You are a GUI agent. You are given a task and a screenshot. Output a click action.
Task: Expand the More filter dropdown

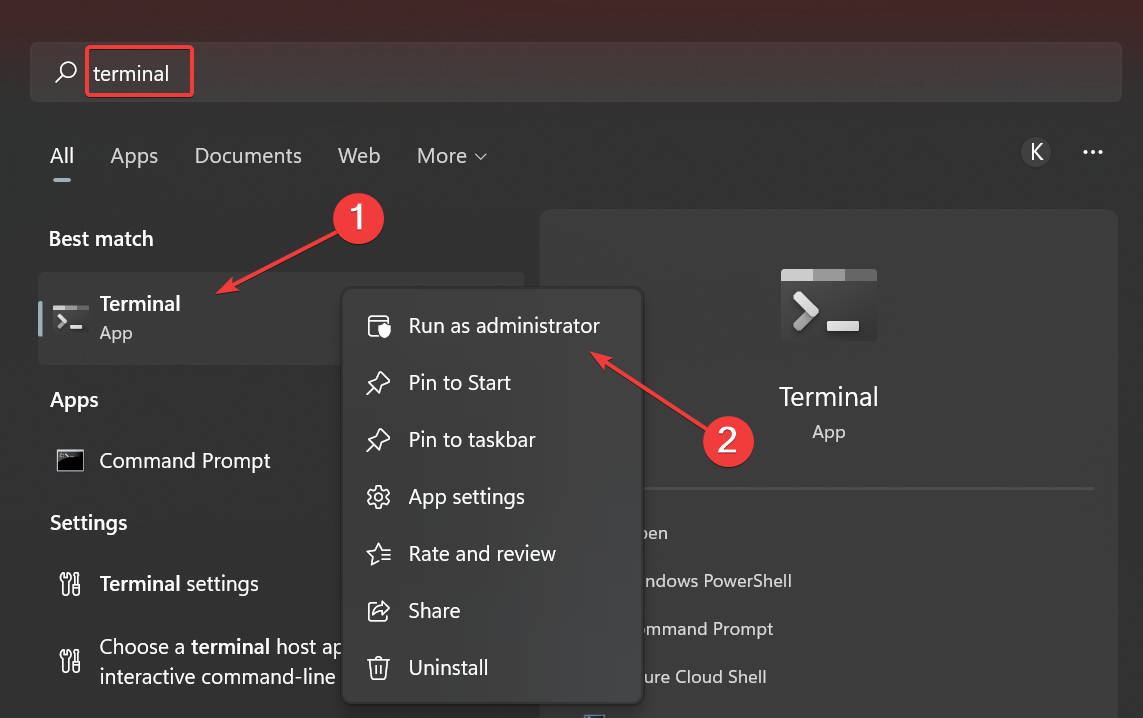coord(451,156)
